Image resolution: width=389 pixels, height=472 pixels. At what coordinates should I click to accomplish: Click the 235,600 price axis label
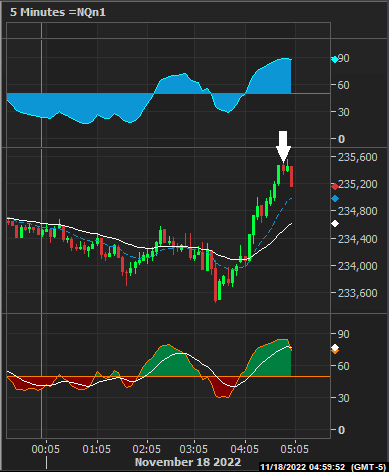[358, 157]
